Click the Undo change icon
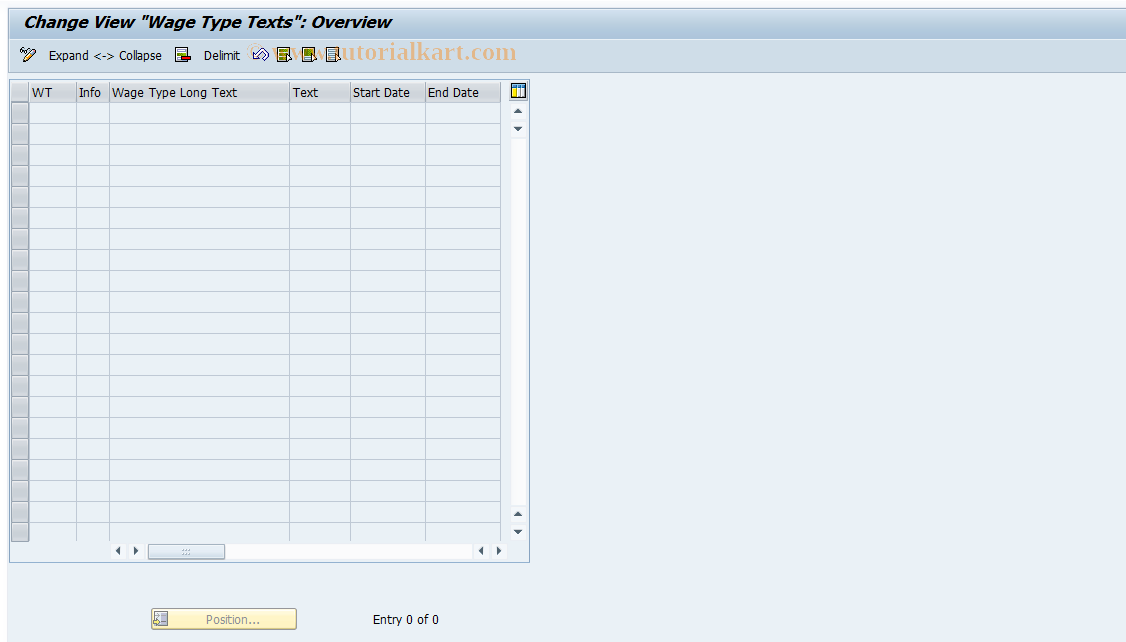This screenshot has height=642, width=1126. [261, 55]
